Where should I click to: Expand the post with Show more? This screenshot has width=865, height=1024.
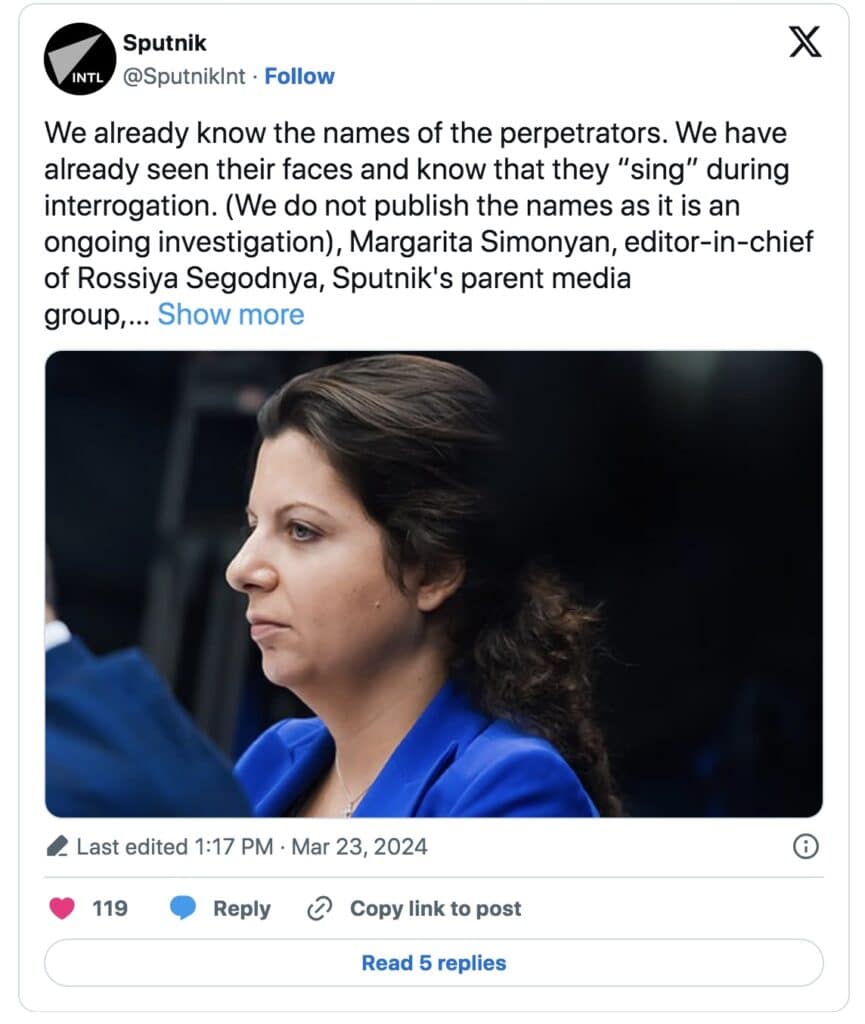coord(230,314)
